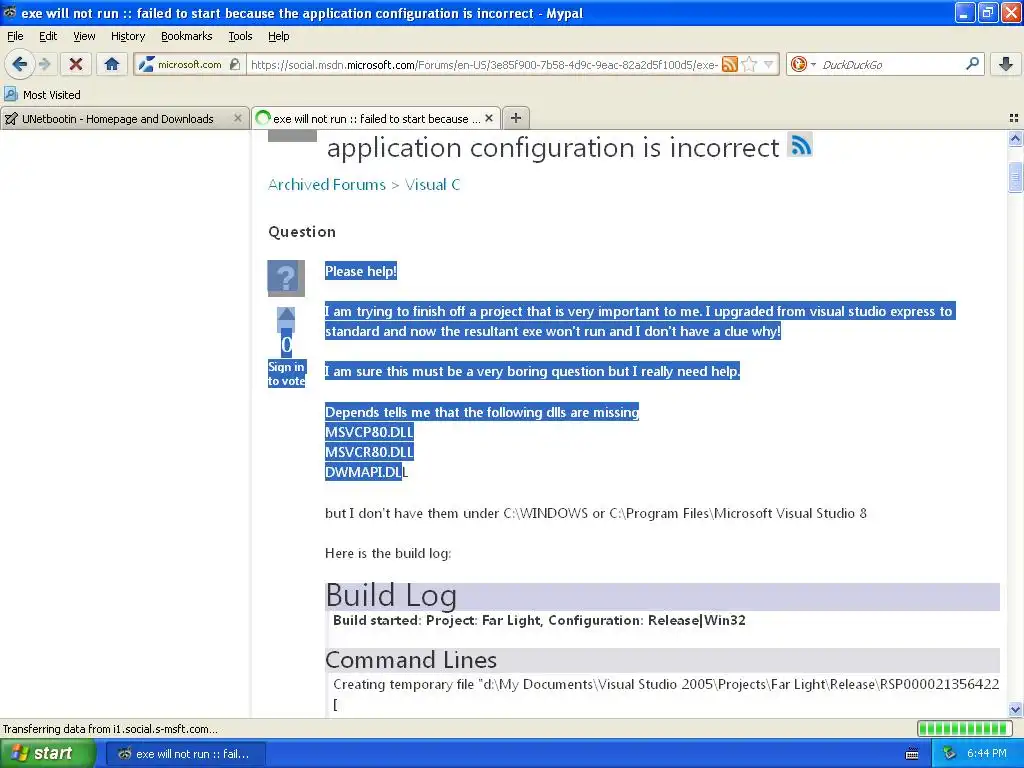This screenshot has height=768, width=1024.
Task: Click the vote count number 0
Action: [286, 345]
